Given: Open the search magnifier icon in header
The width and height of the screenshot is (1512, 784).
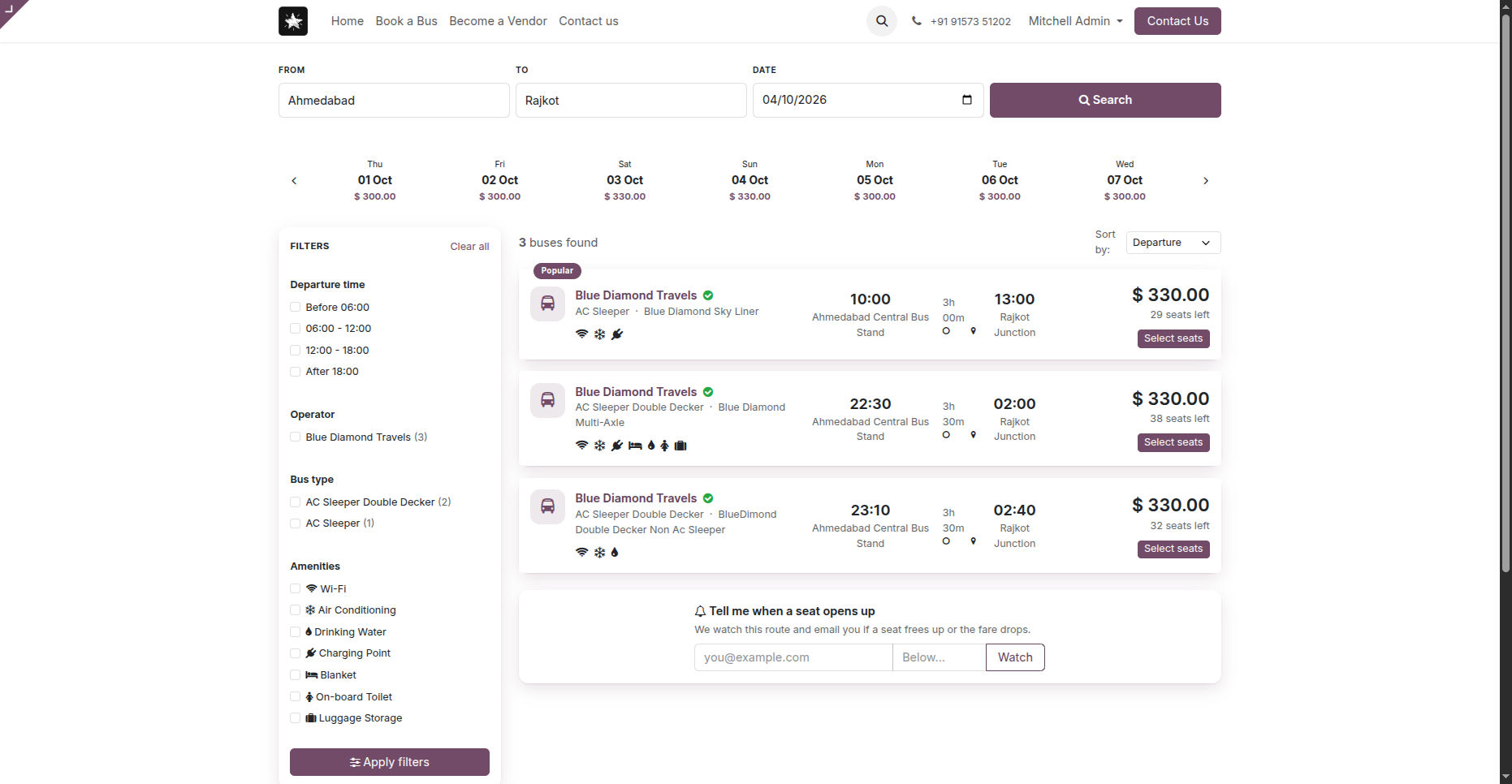Looking at the screenshot, I should pos(882,21).
